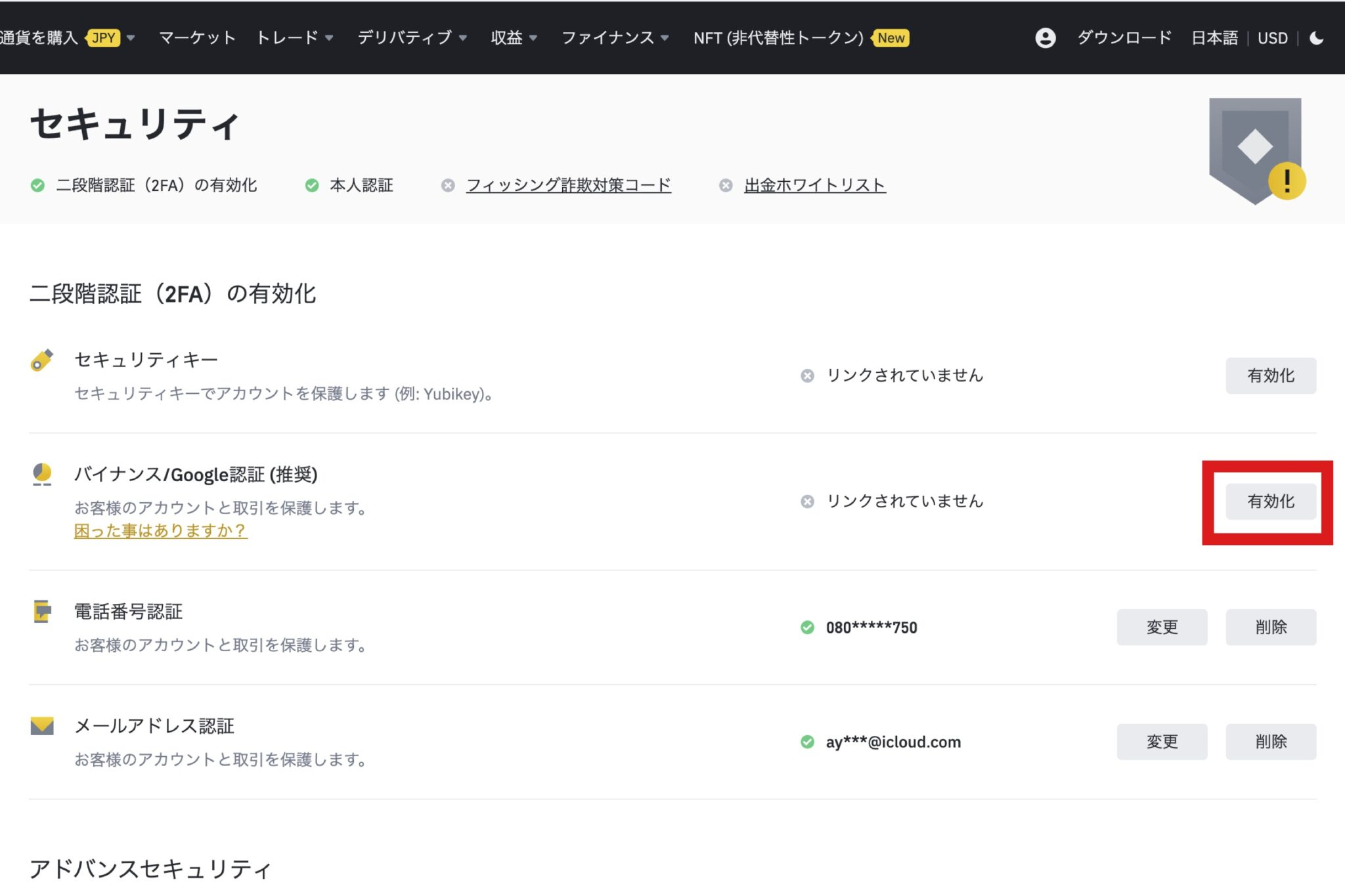This screenshot has width=1345, height=896.
Task: Expand the 通貨を購入 JPY dropdown
Action: 131,38
